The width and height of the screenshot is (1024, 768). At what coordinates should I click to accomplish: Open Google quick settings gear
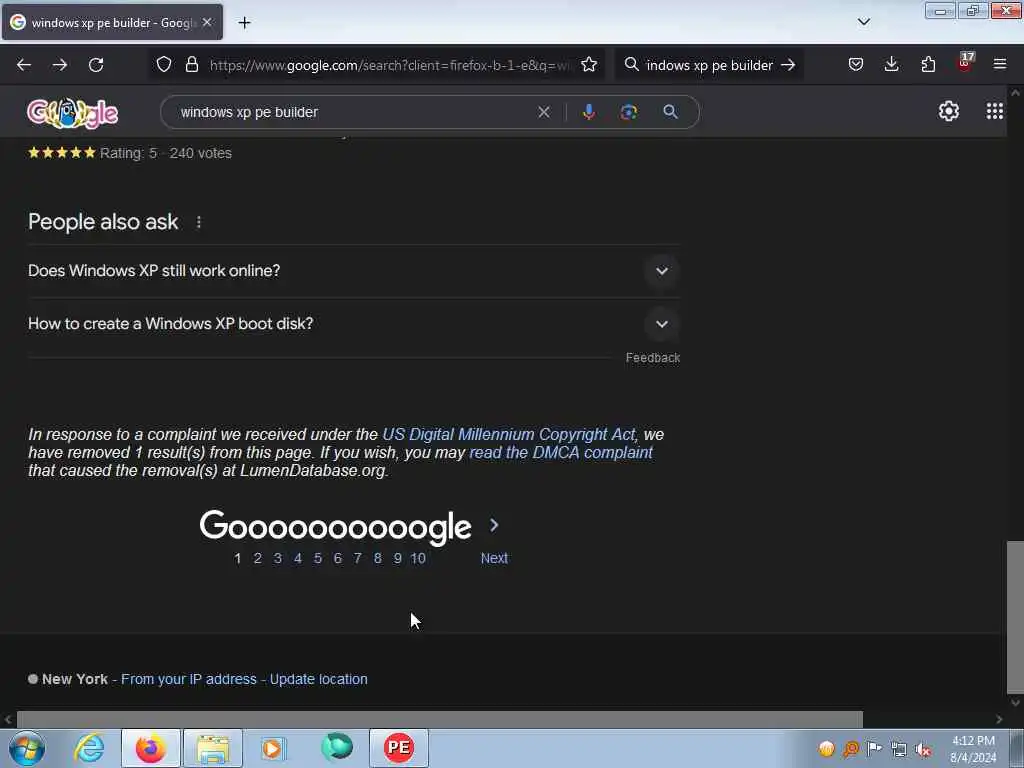tap(949, 111)
